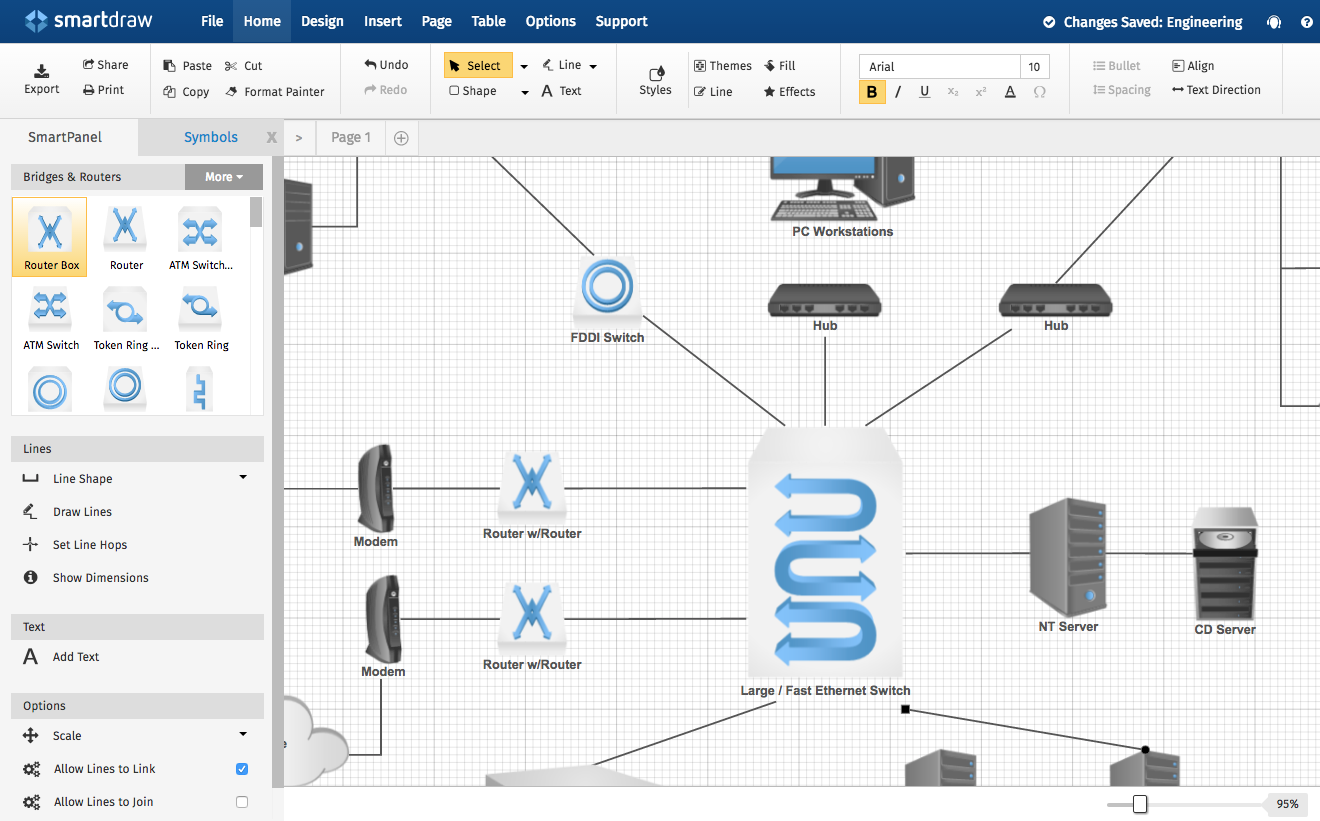Open the Line Shape dropdown arrow
Screen dimensions: 1320x821
click(243, 478)
